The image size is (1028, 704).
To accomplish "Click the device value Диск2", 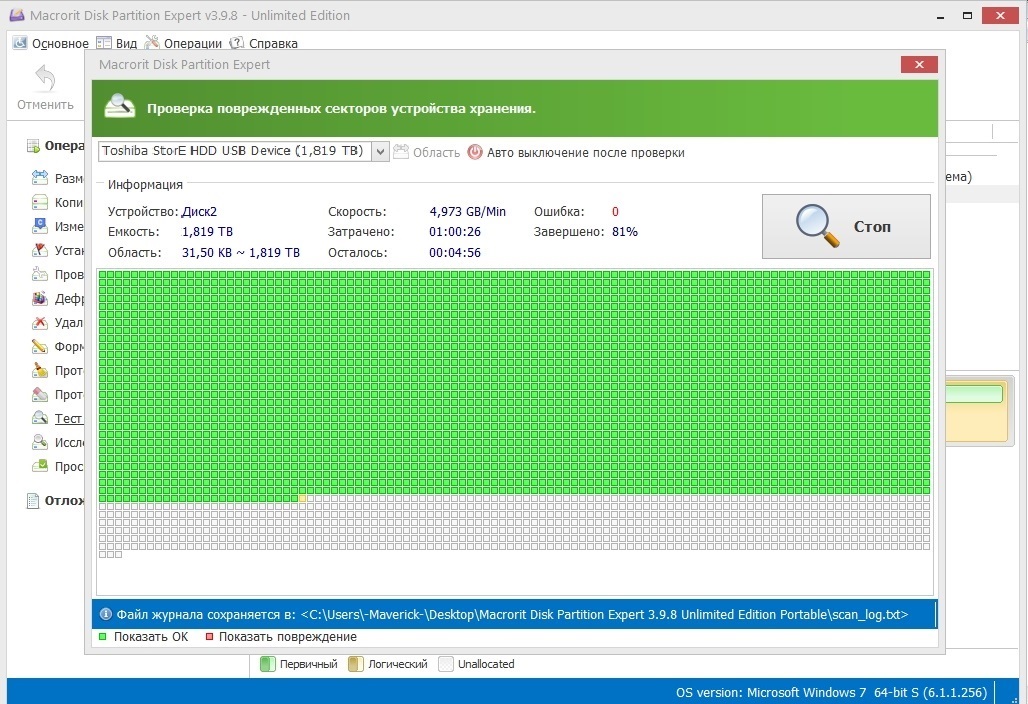I will pos(199,212).
